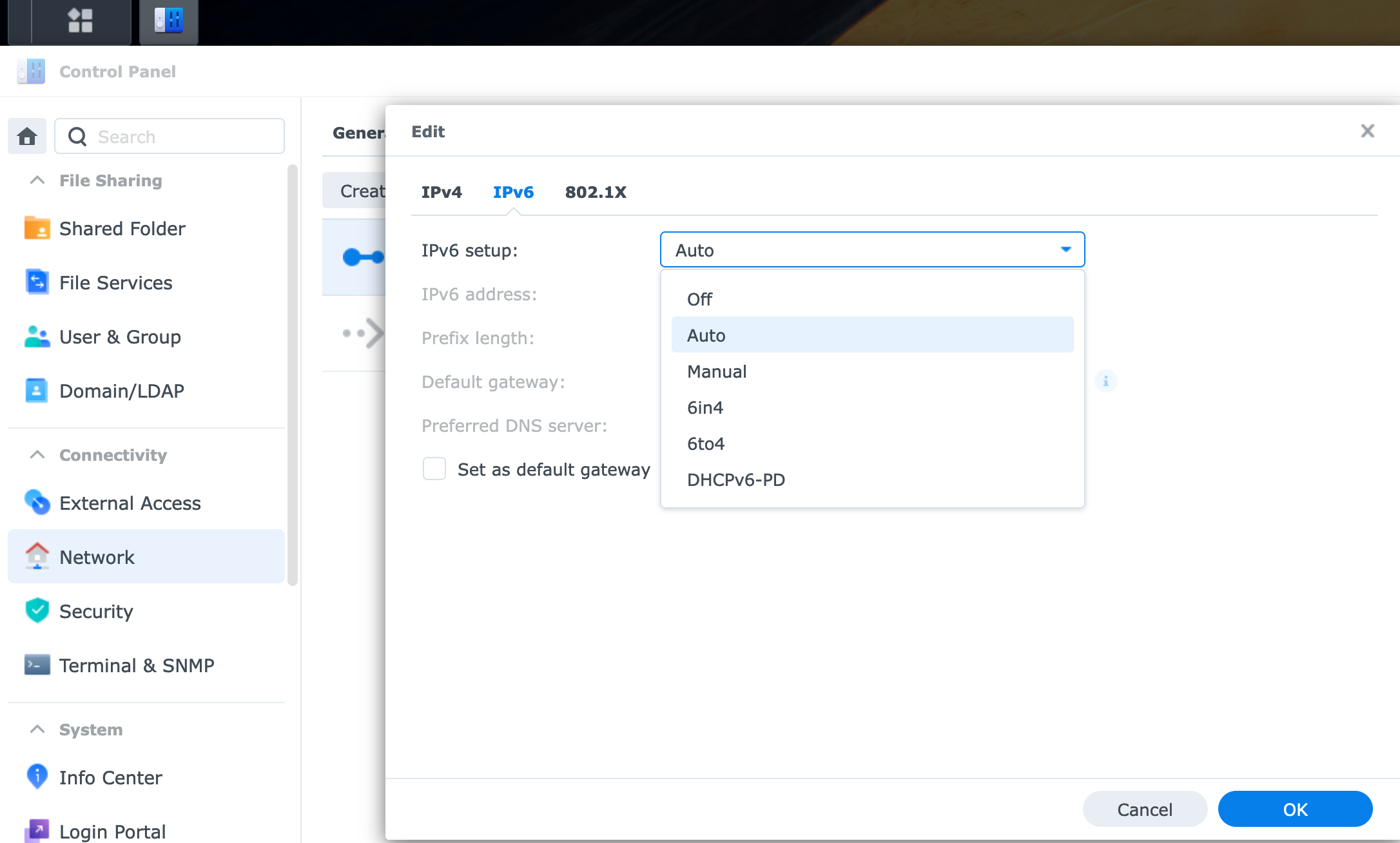The image size is (1400, 843).
Task: Select 6to4 option from dropdown list
Action: pos(705,443)
